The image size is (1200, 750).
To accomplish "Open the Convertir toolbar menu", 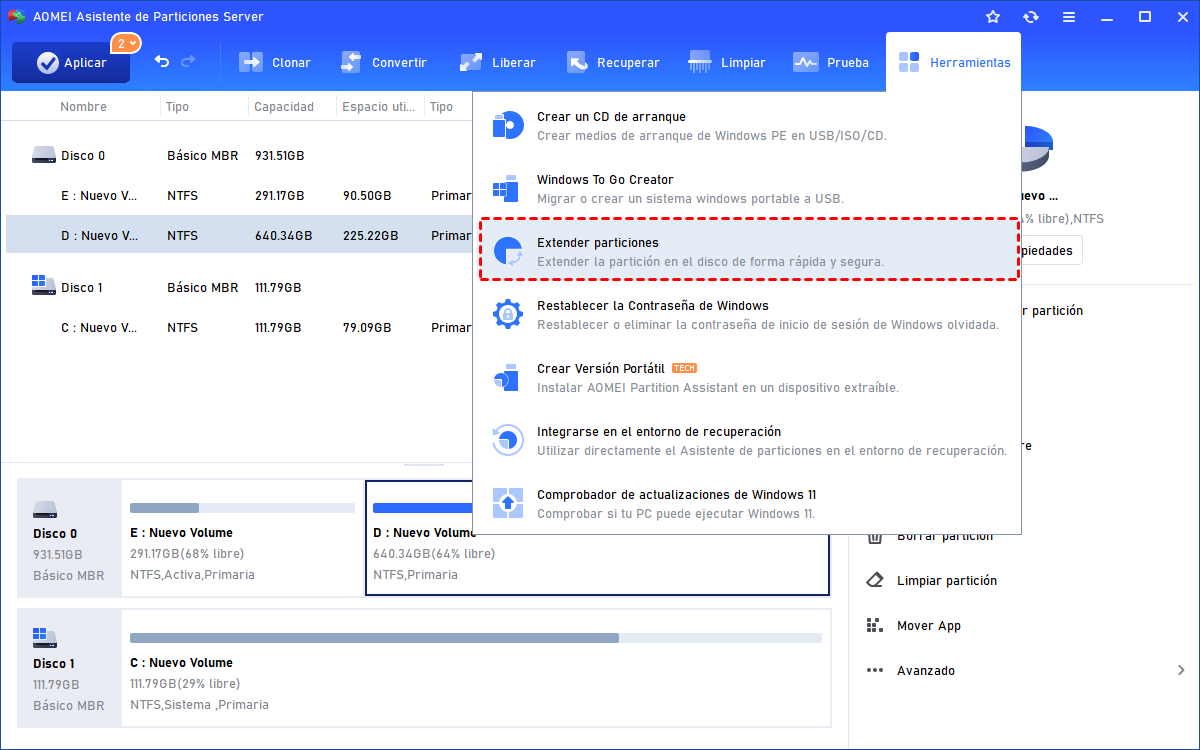I will 384,62.
